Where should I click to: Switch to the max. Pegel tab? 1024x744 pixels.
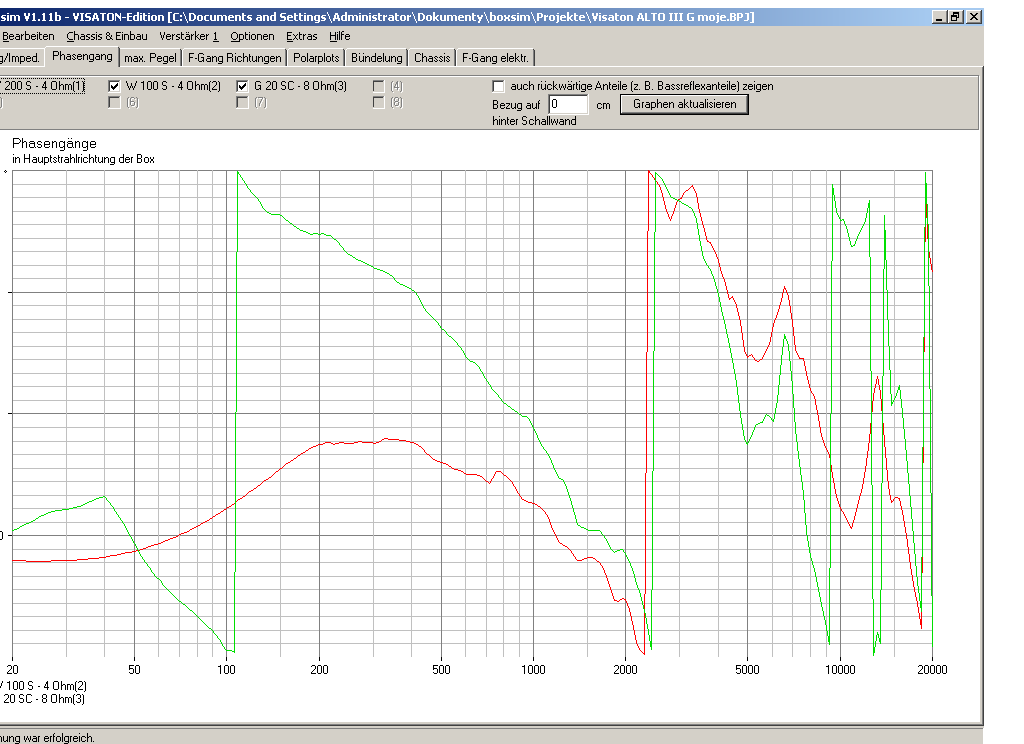point(150,58)
